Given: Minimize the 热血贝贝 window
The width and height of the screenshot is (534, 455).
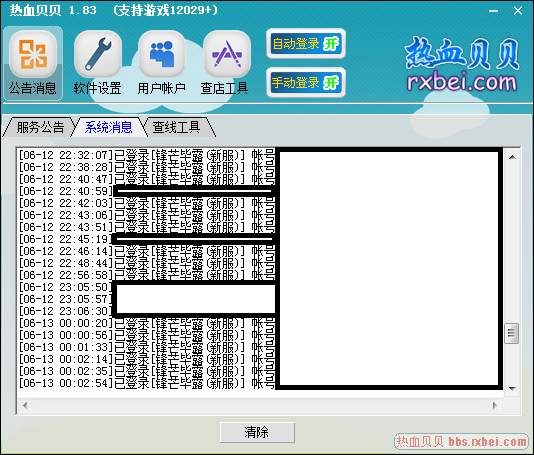Looking at the screenshot, I should pyautogui.click(x=493, y=11).
